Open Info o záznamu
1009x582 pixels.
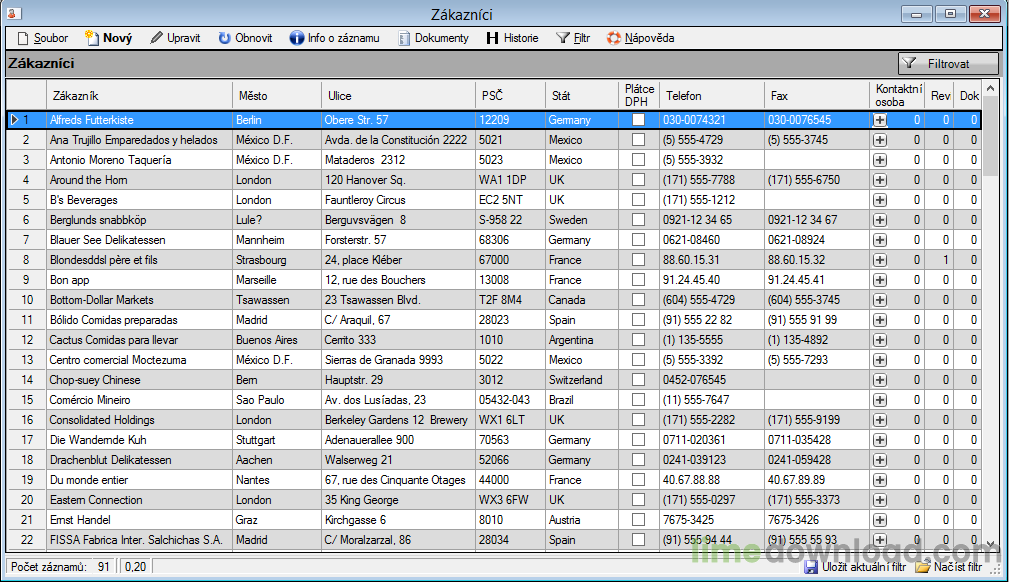pos(335,38)
